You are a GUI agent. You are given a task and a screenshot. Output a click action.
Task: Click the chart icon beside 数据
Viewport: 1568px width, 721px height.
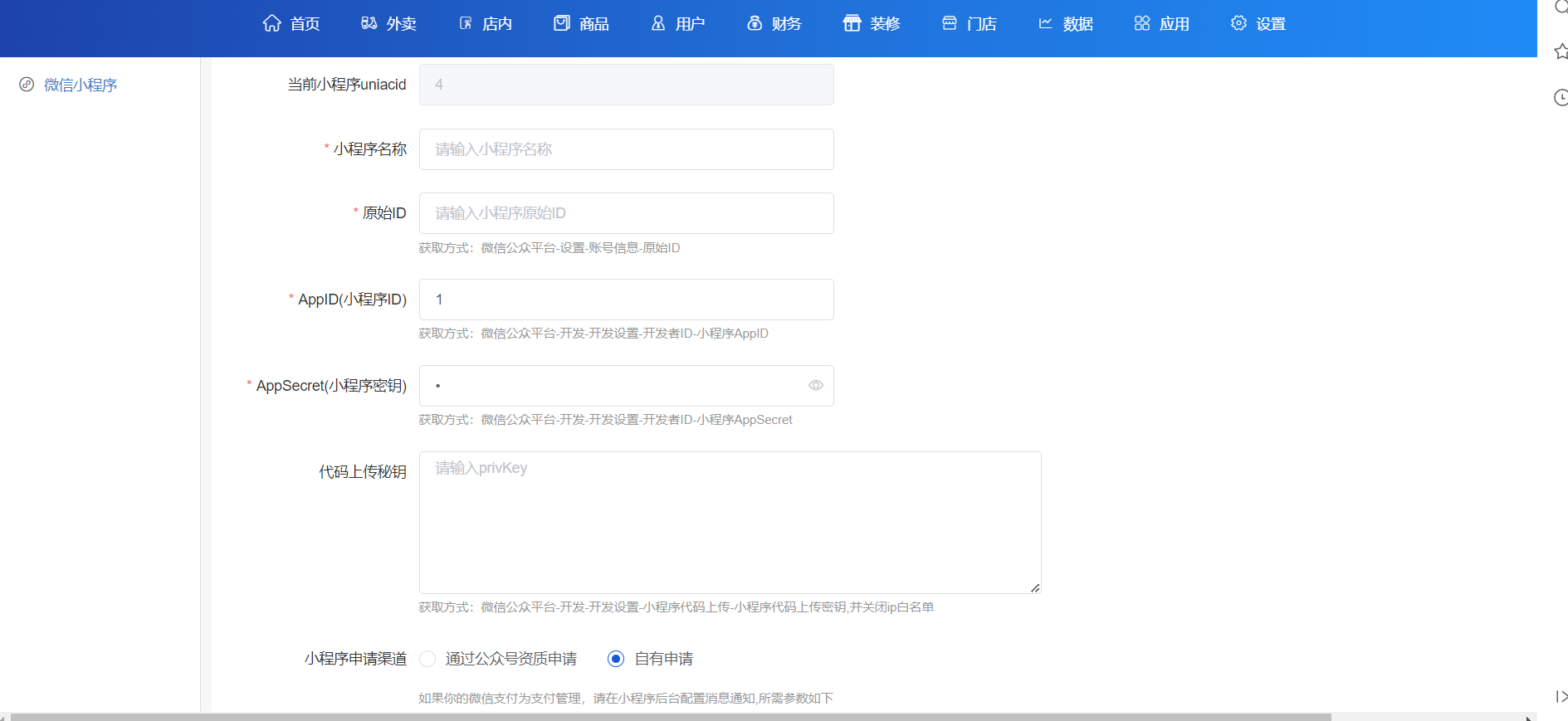(1046, 23)
